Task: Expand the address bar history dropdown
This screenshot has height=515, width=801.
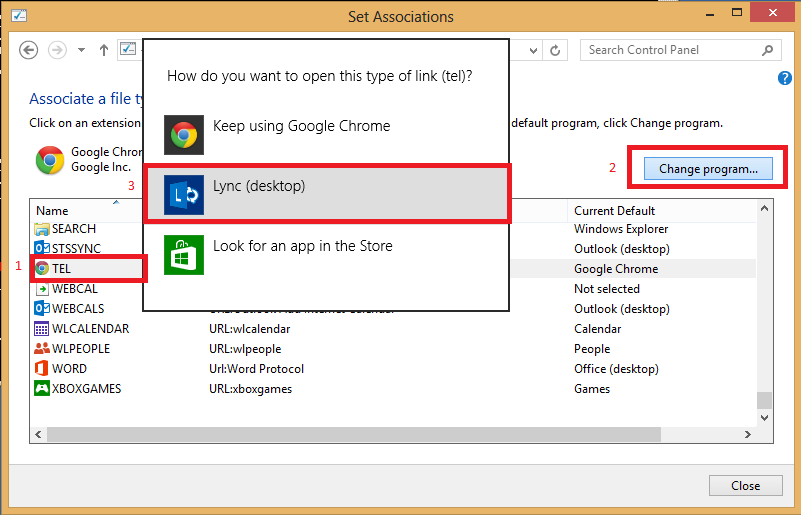Action: pos(533,51)
